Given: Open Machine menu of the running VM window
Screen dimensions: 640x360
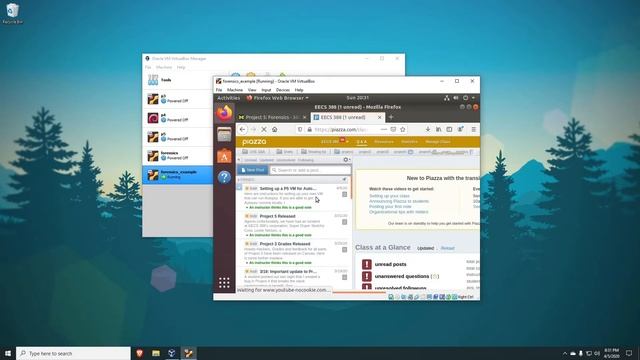Looking at the screenshot, I should coord(235,90).
